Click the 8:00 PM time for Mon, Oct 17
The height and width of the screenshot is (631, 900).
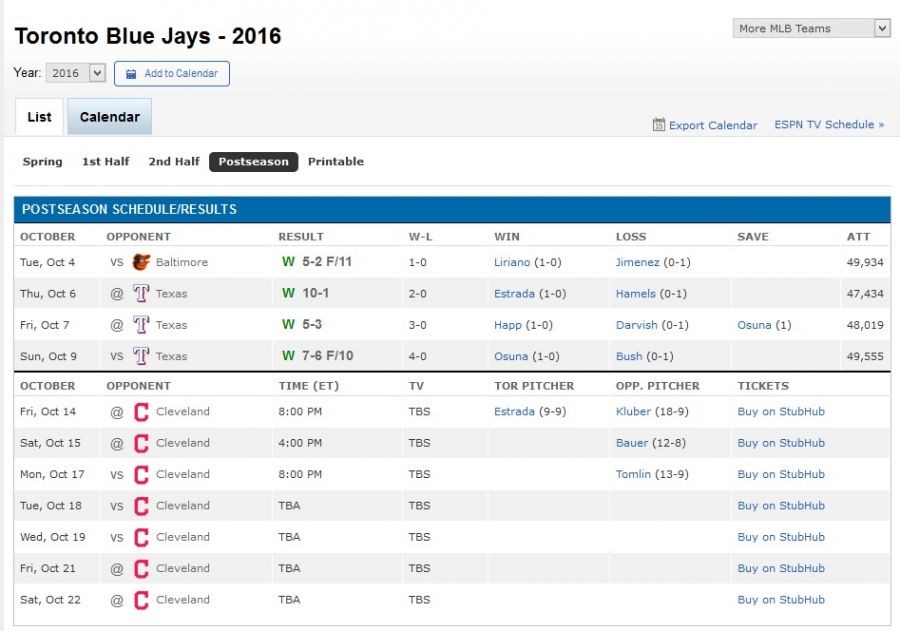300,474
